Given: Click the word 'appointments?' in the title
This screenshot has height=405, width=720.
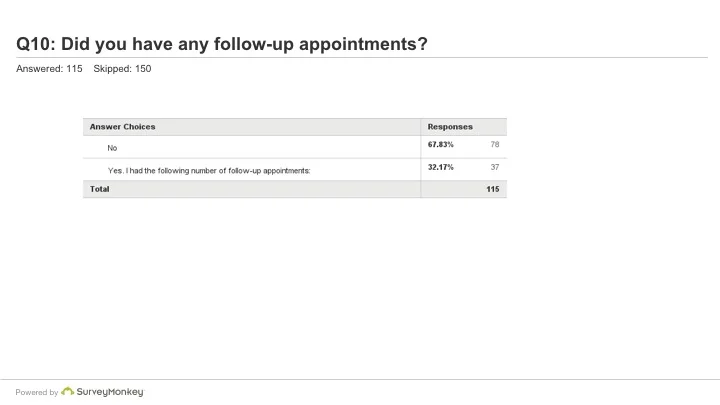Looking at the screenshot, I should [x=363, y=45].
